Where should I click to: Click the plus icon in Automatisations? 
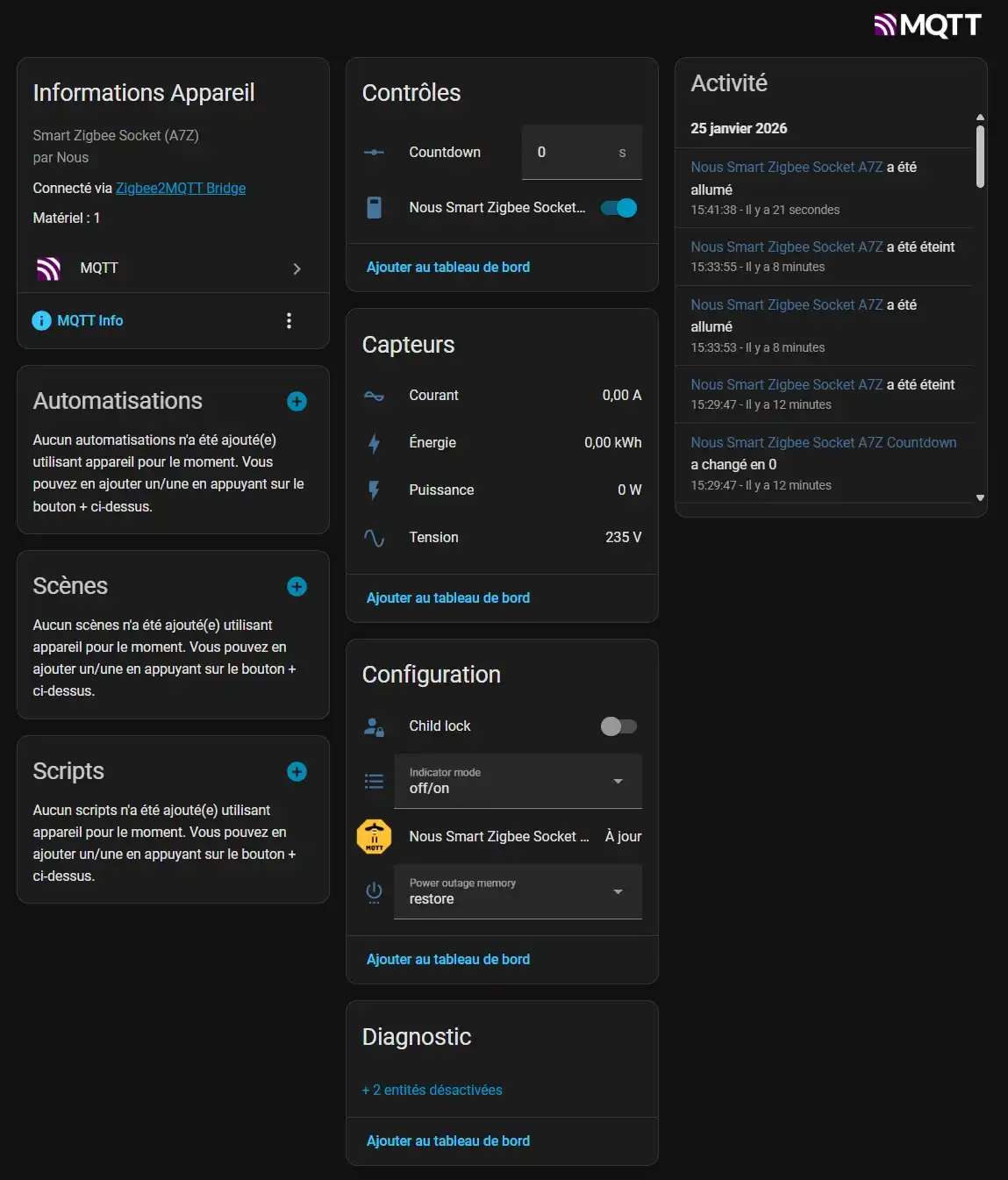point(297,402)
